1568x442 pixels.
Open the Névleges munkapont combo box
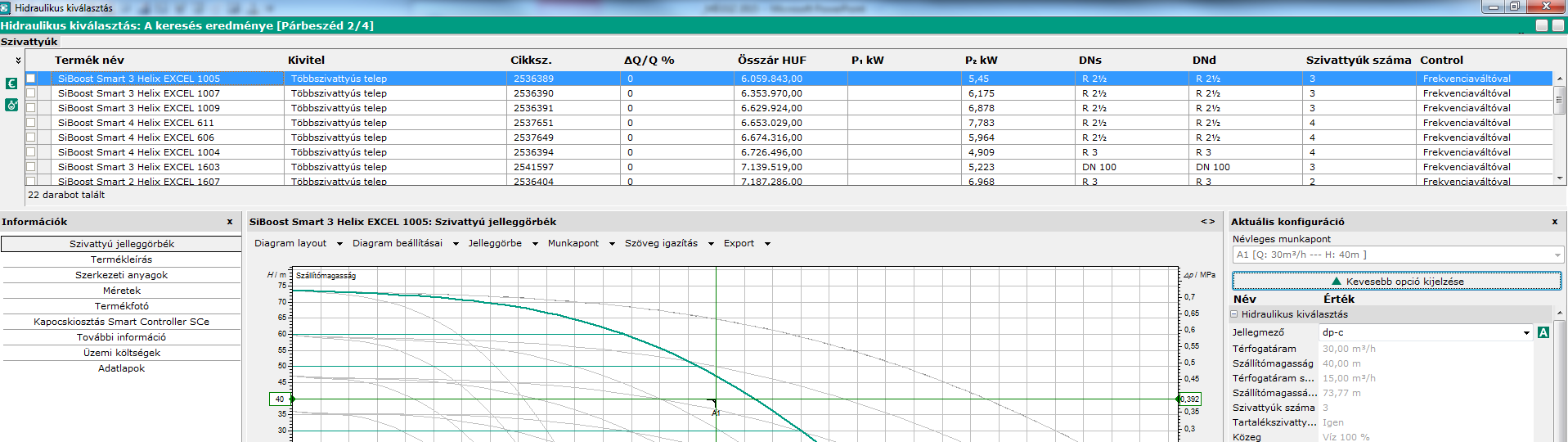1397,255
